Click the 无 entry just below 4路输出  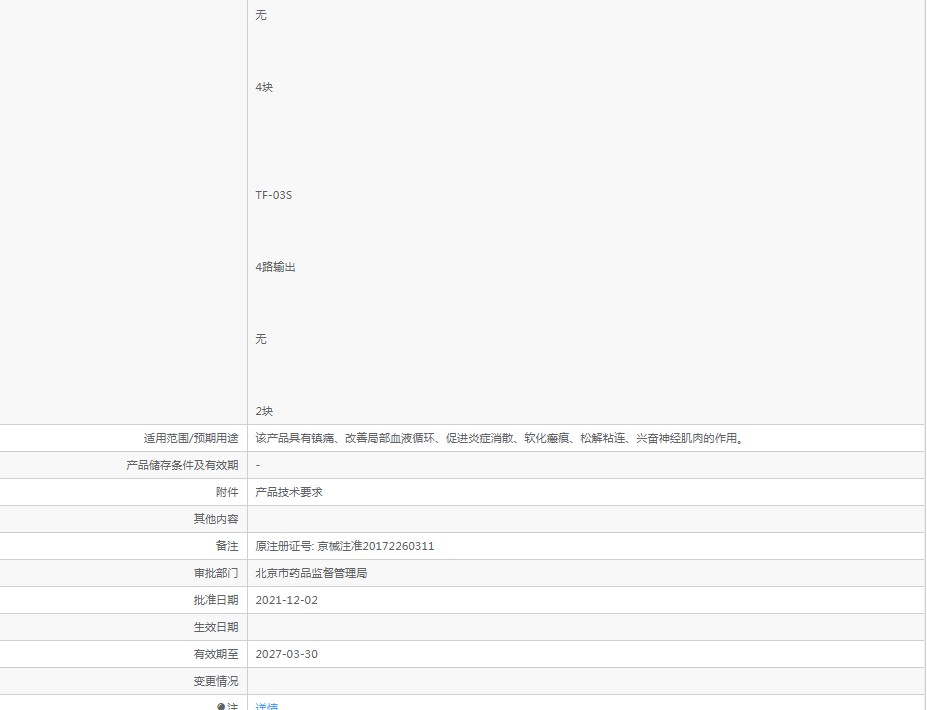(261, 339)
